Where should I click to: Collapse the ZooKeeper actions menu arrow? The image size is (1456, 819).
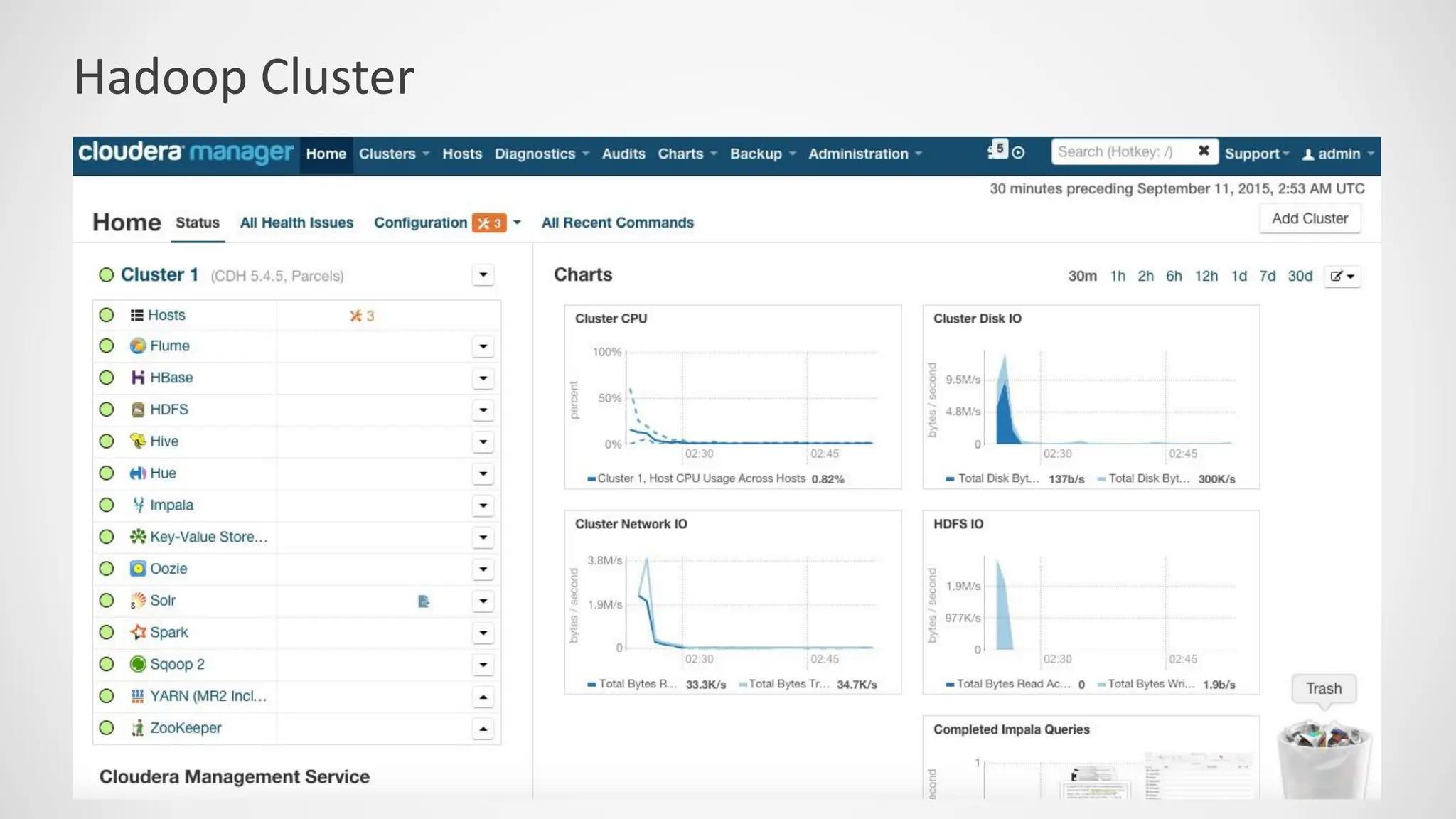483,729
